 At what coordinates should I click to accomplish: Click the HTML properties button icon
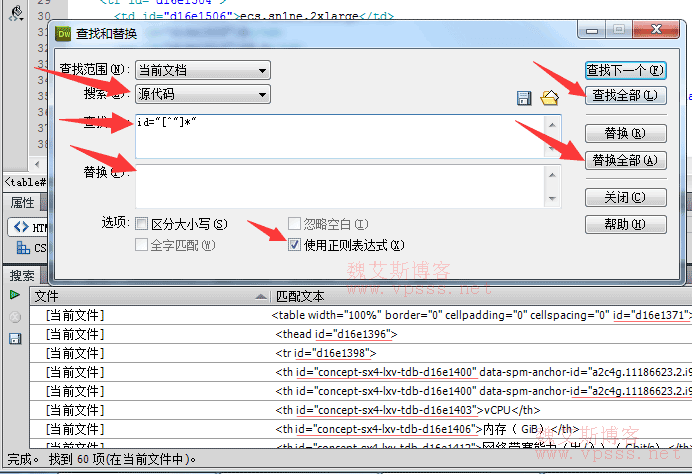pyautogui.click(x=22, y=227)
